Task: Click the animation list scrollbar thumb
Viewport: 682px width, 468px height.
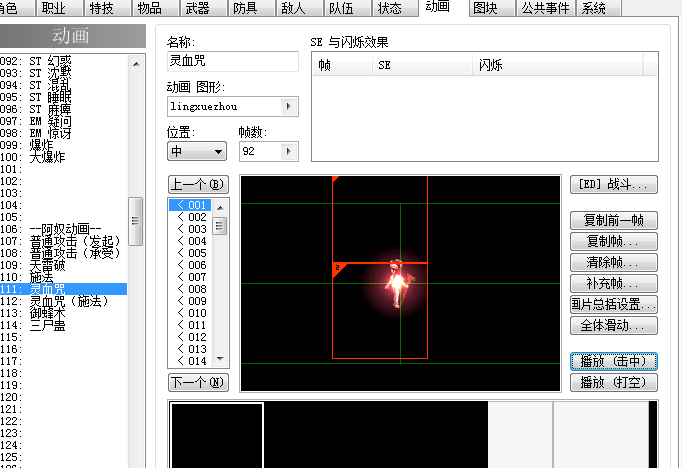Action: (136, 221)
